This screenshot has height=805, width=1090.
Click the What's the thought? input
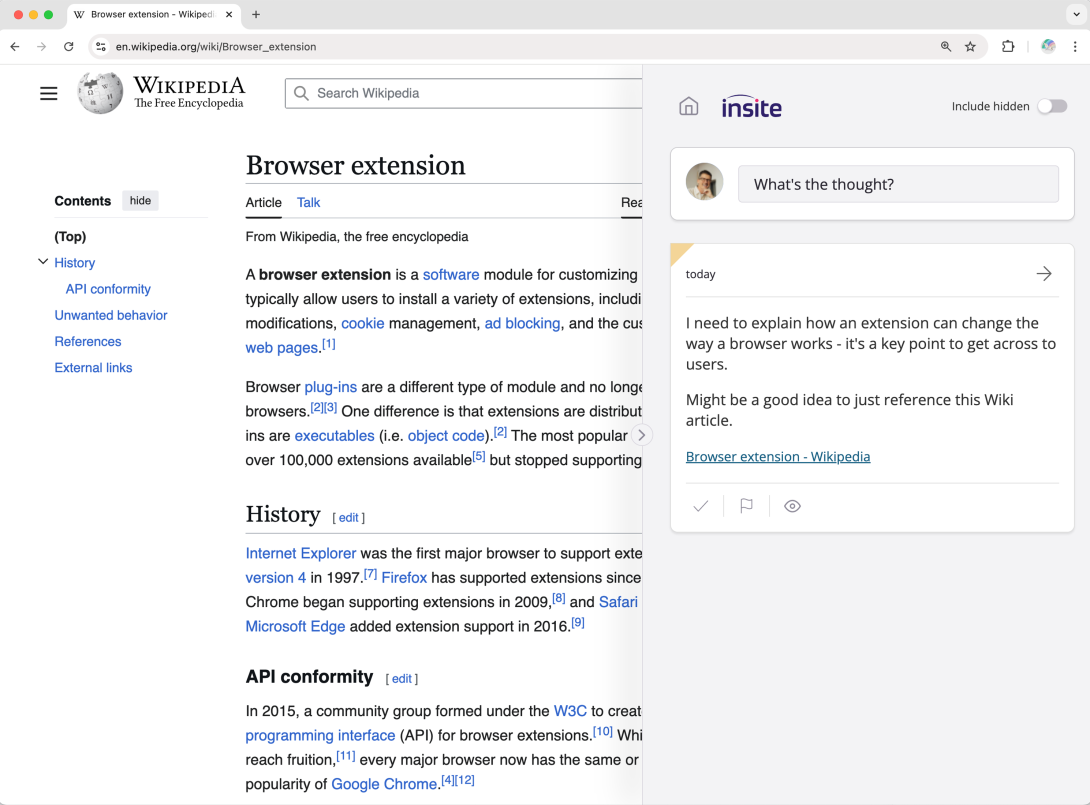tap(898, 184)
